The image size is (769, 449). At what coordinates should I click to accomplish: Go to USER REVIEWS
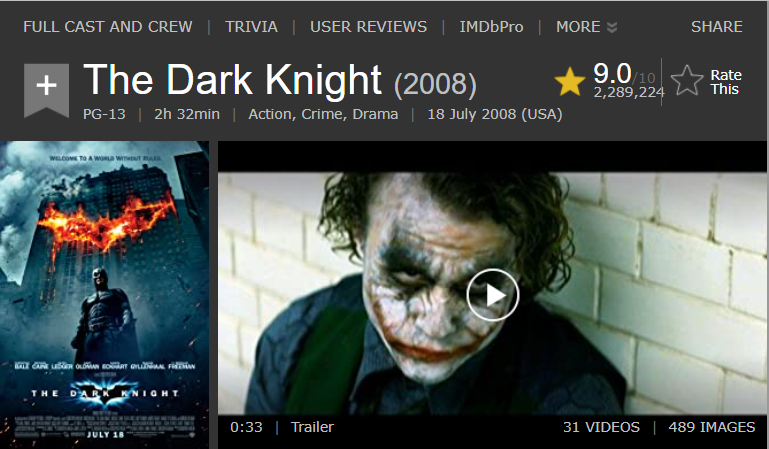pyautogui.click(x=368, y=26)
